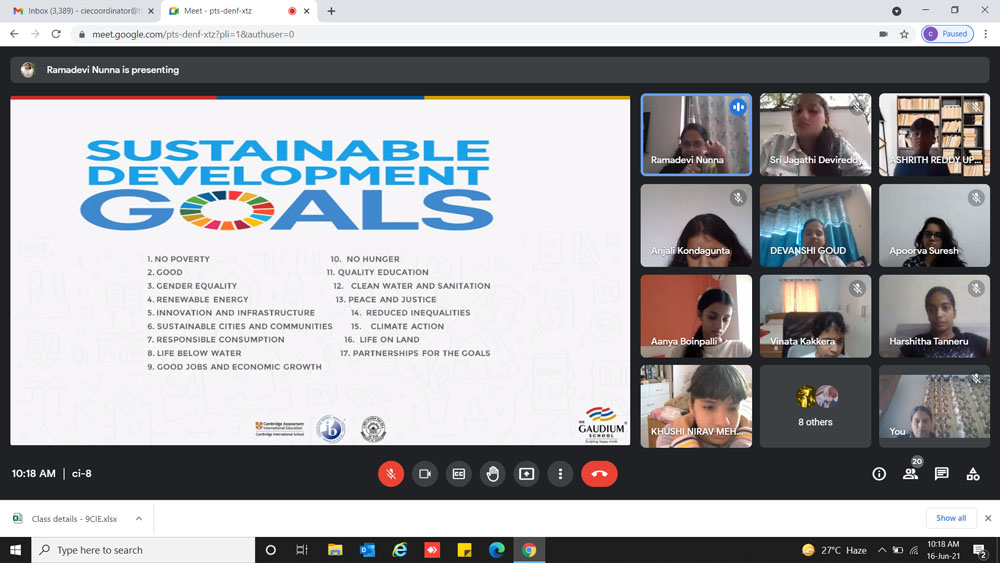The width and height of the screenshot is (1000, 563).
Task: Go back in browser history
Action: click(14, 34)
